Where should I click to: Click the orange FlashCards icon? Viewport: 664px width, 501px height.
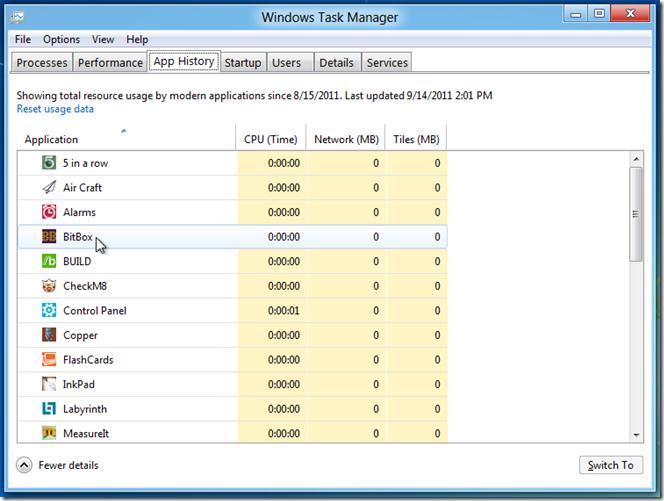tap(49, 359)
